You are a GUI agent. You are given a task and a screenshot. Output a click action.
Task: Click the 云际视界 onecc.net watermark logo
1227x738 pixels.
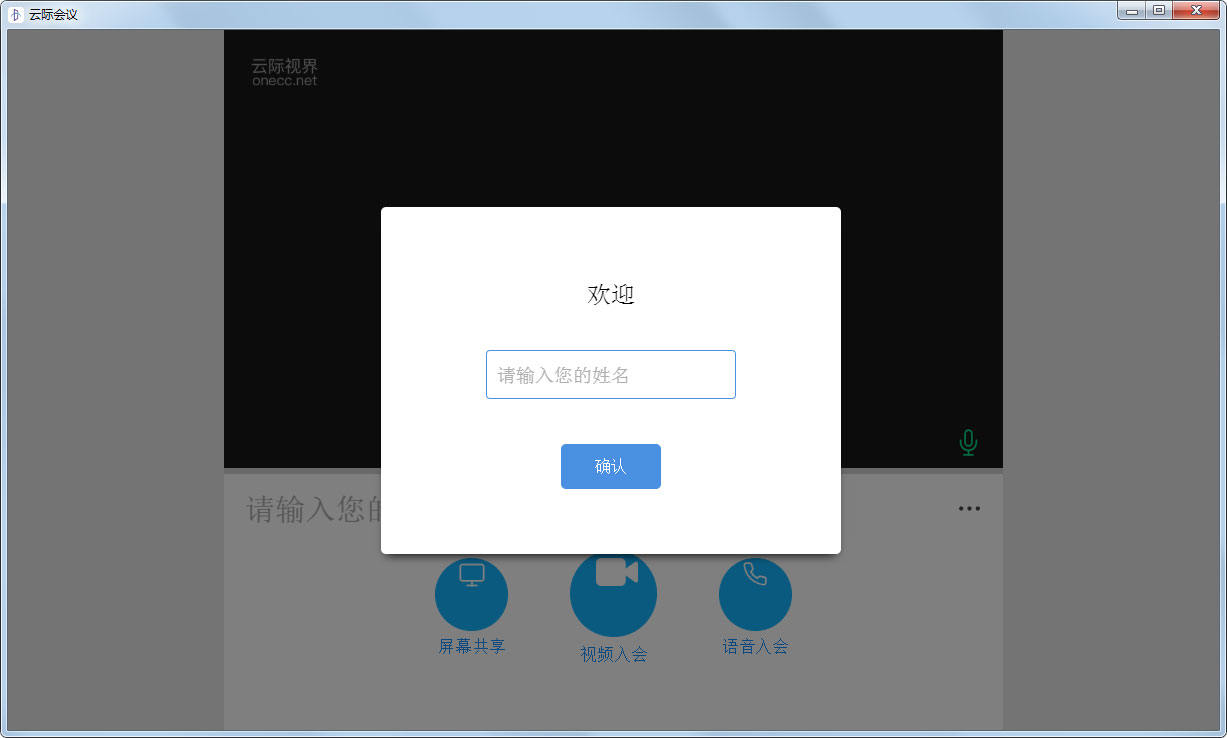285,71
